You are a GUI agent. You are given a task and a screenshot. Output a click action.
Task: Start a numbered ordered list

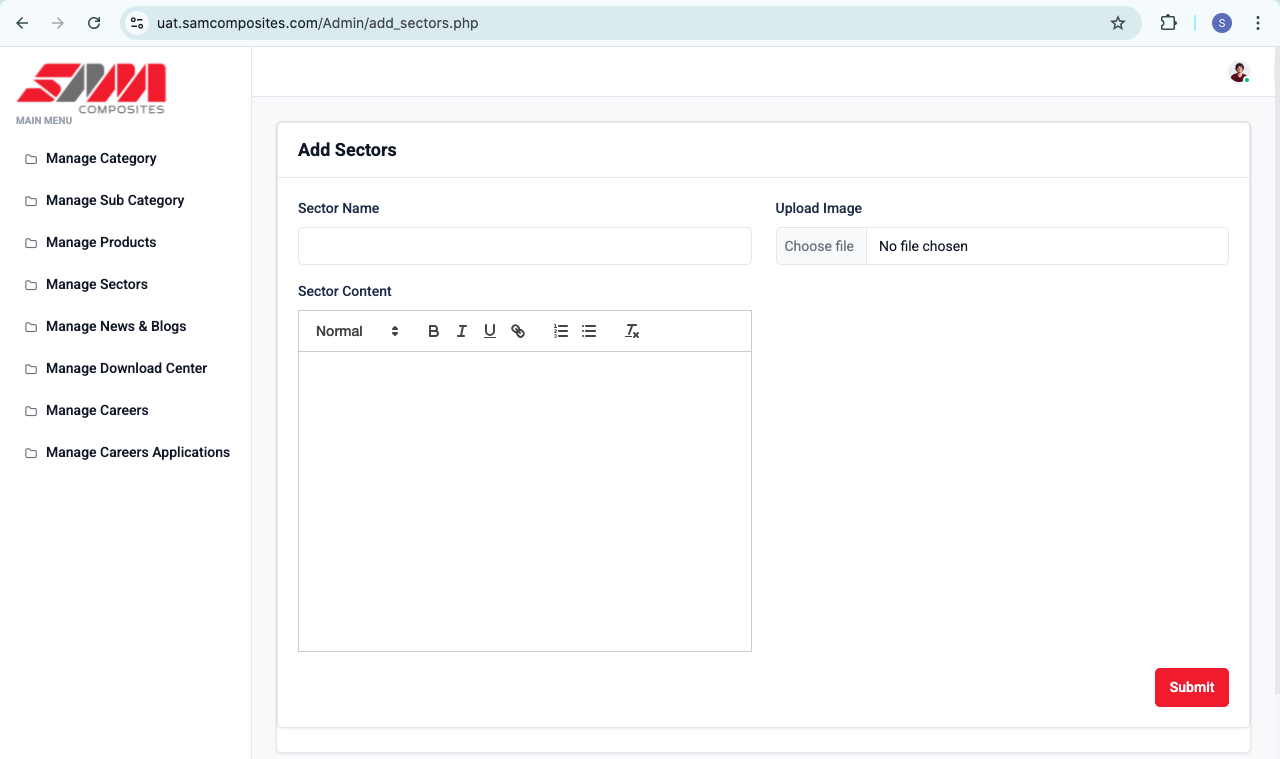pyautogui.click(x=561, y=331)
